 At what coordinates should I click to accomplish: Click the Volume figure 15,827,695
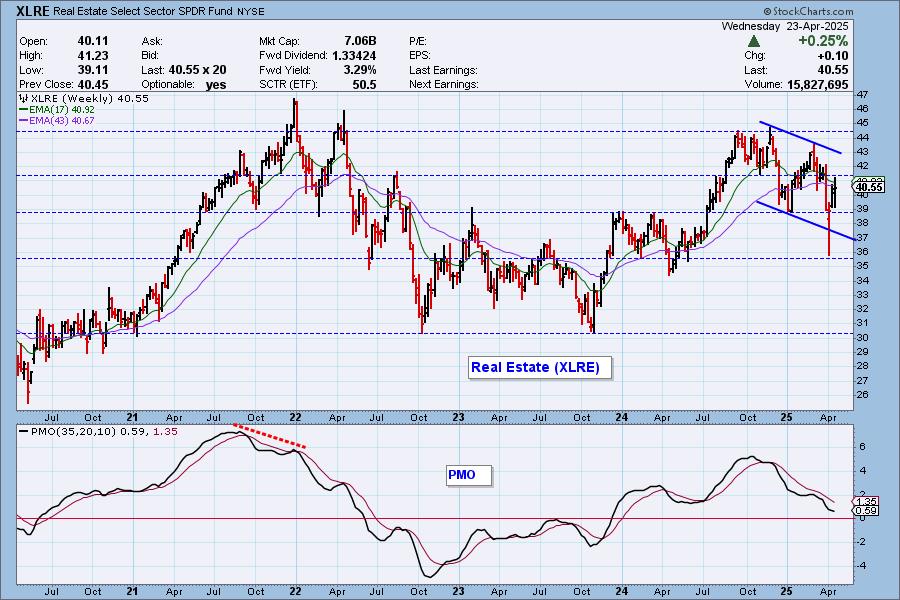pos(817,84)
